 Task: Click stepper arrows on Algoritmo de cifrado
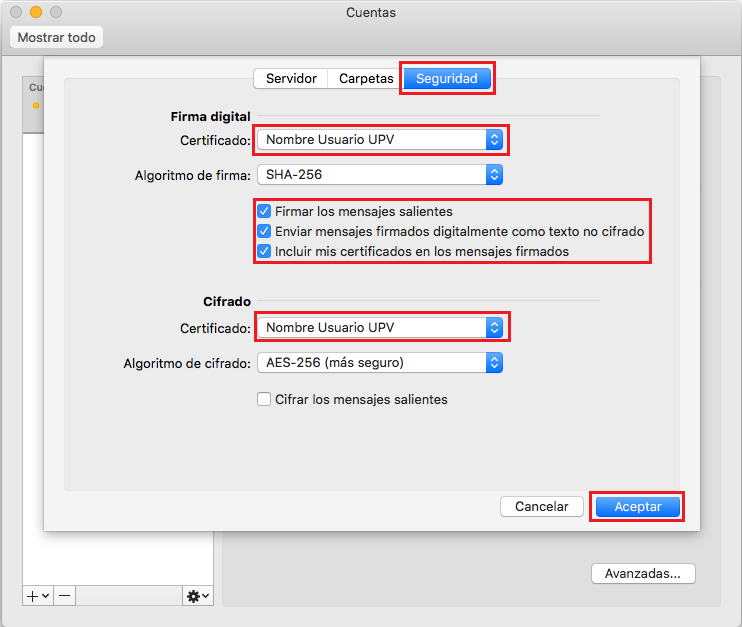pyautogui.click(x=494, y=362)
